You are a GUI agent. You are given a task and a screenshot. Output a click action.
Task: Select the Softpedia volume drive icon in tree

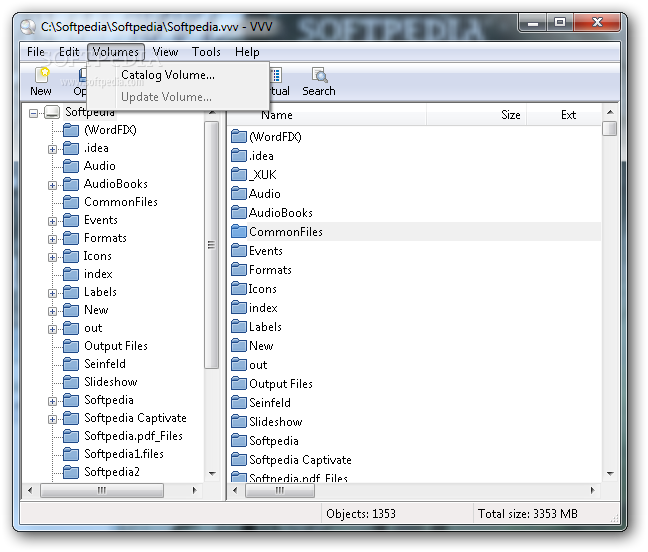click(52, 112)
